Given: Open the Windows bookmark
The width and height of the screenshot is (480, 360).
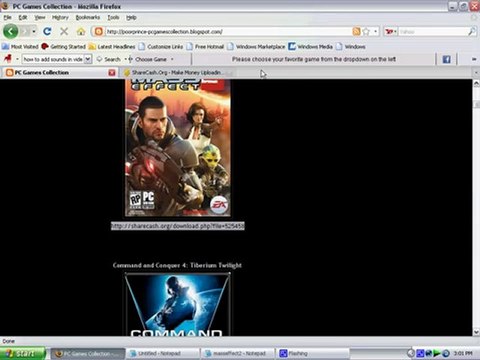Looking at the screenshot, I should (351, 47).
